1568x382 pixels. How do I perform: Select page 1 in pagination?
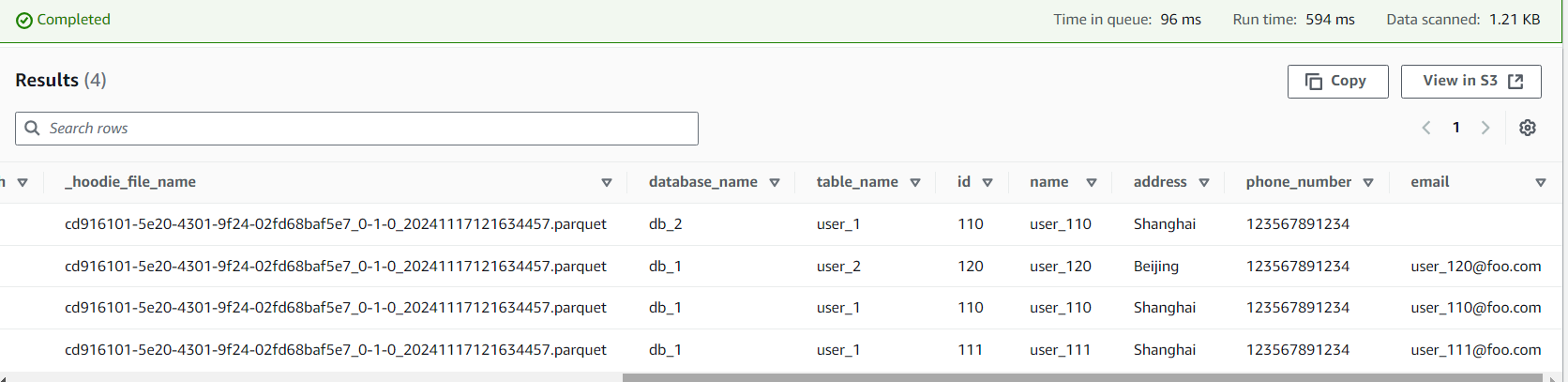1456,128
